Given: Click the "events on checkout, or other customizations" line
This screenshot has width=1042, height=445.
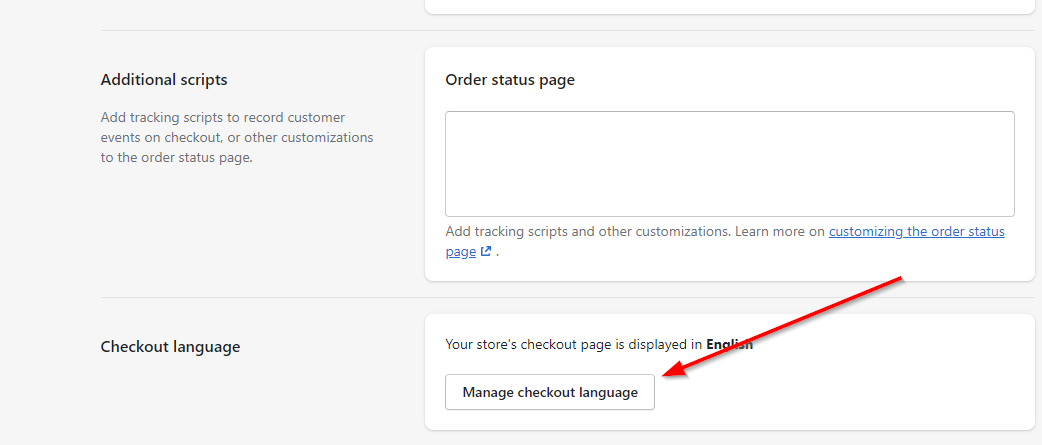Looking at the screenshot, I should pyautogui.click(x=237, y=138).
